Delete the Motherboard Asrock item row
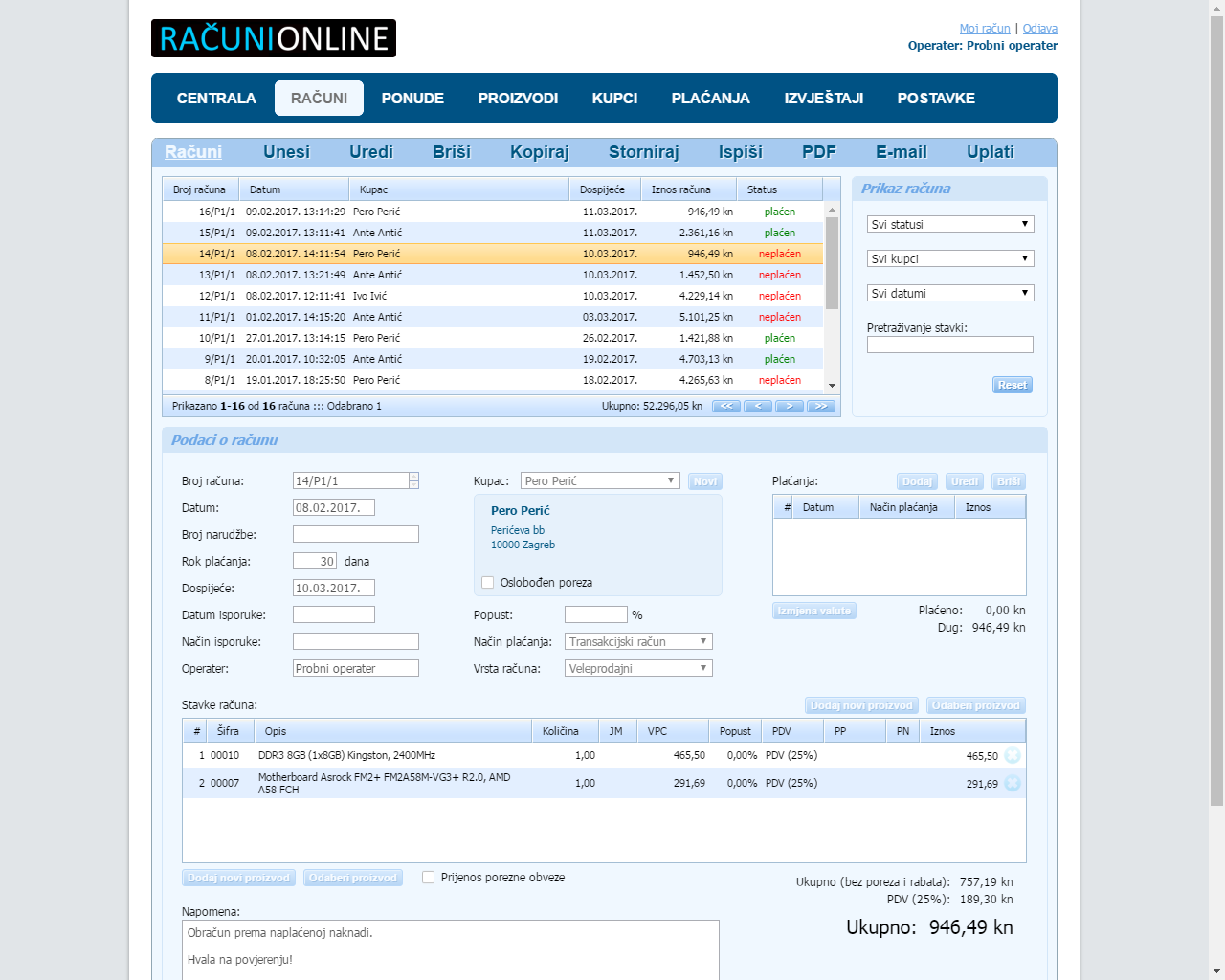The width and height of the screenshot is (1225, 980). 1013,784
